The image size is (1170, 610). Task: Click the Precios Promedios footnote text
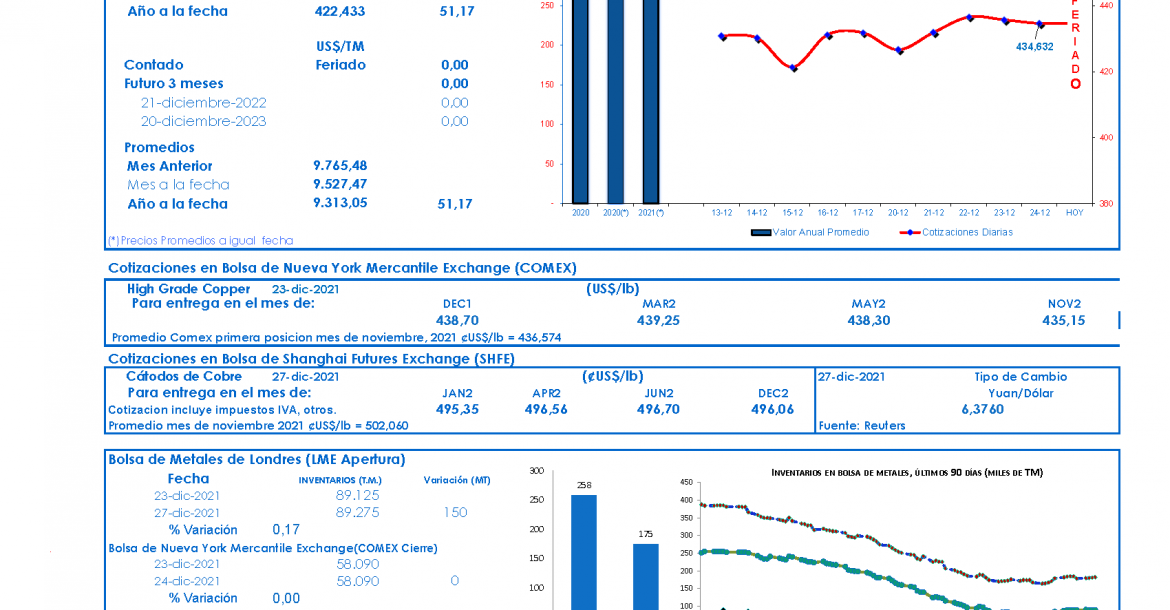coord(200,240)
